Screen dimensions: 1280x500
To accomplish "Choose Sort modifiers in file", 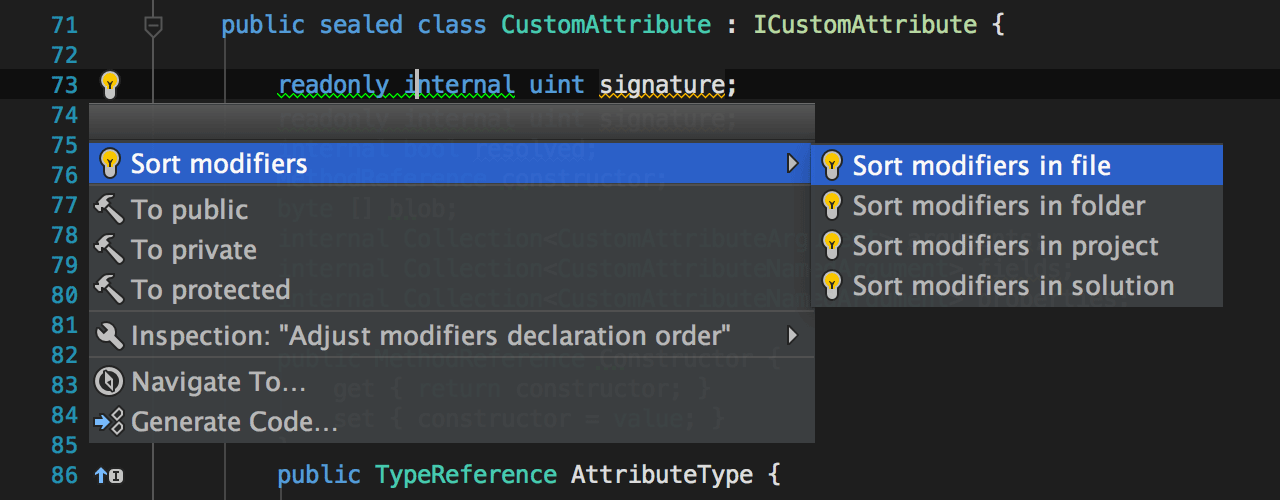I will 1017,165.
